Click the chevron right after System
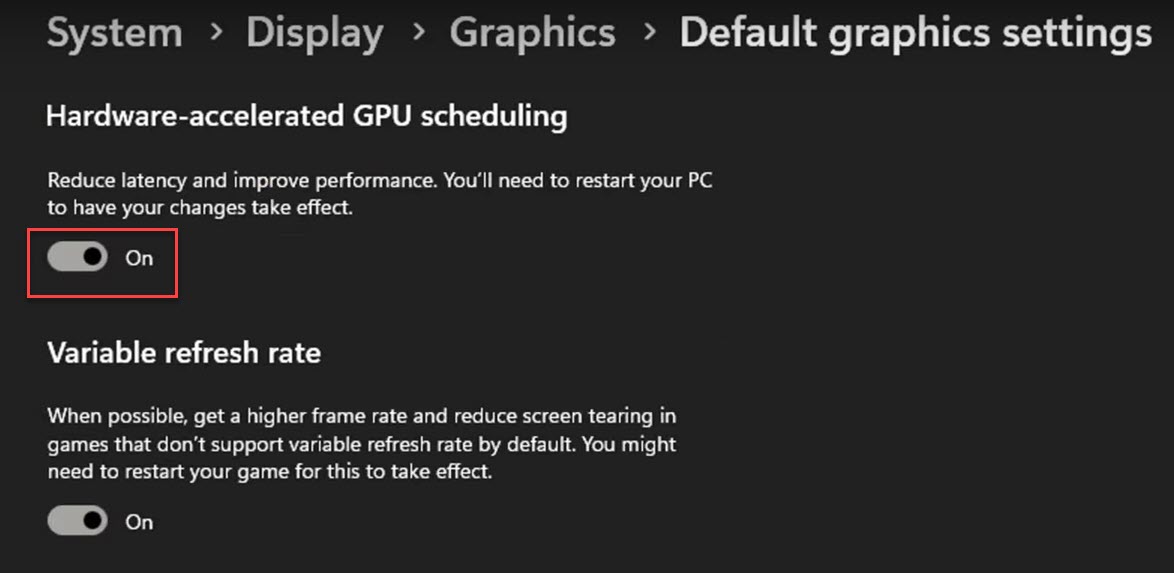Image resolution: width=1174 pixels, height=573 pixels. click(215, 34)
